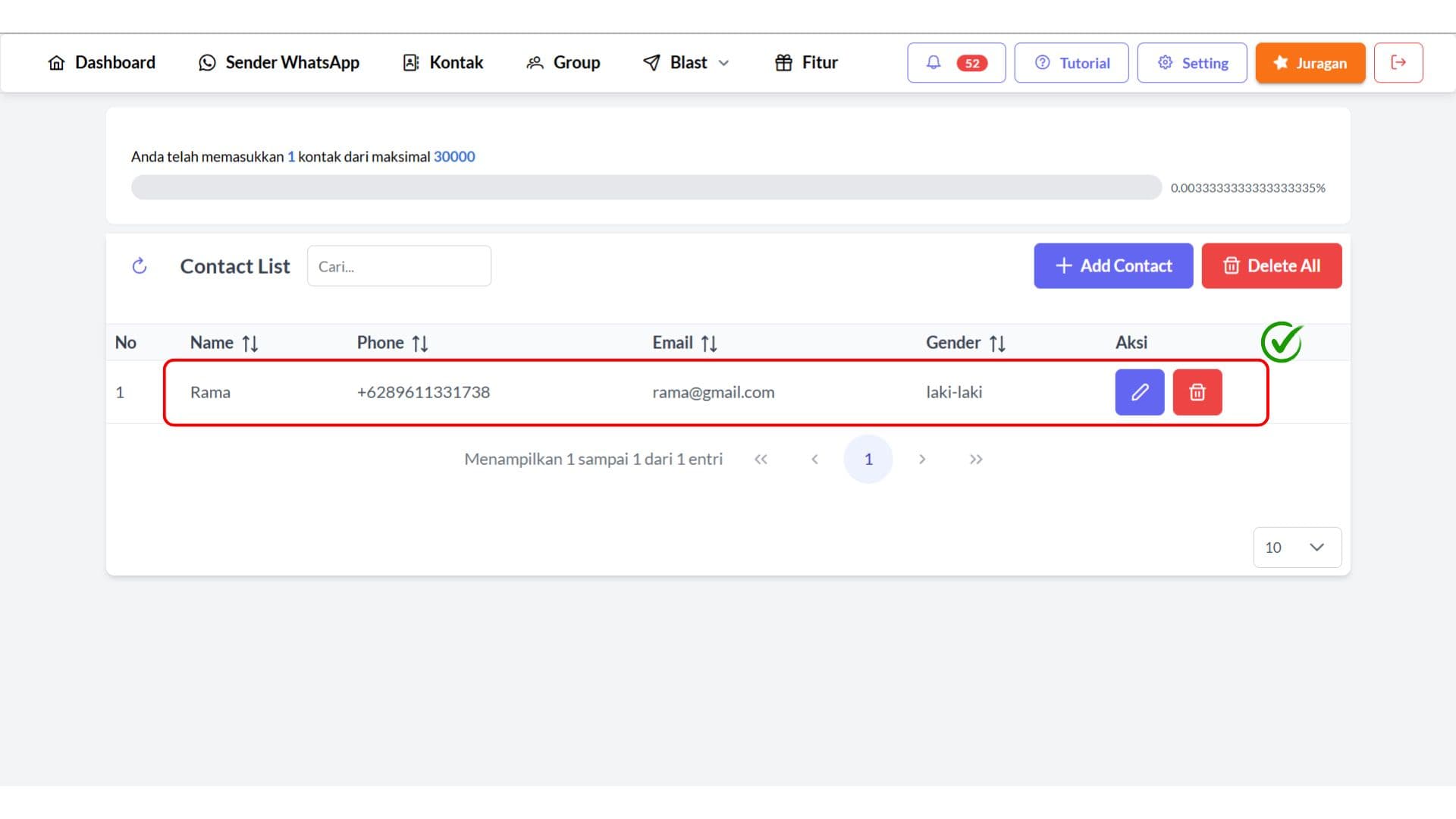The image size is (1456, 819).
Task: Click phone number +6289611331738
Action: click(423, 393)
